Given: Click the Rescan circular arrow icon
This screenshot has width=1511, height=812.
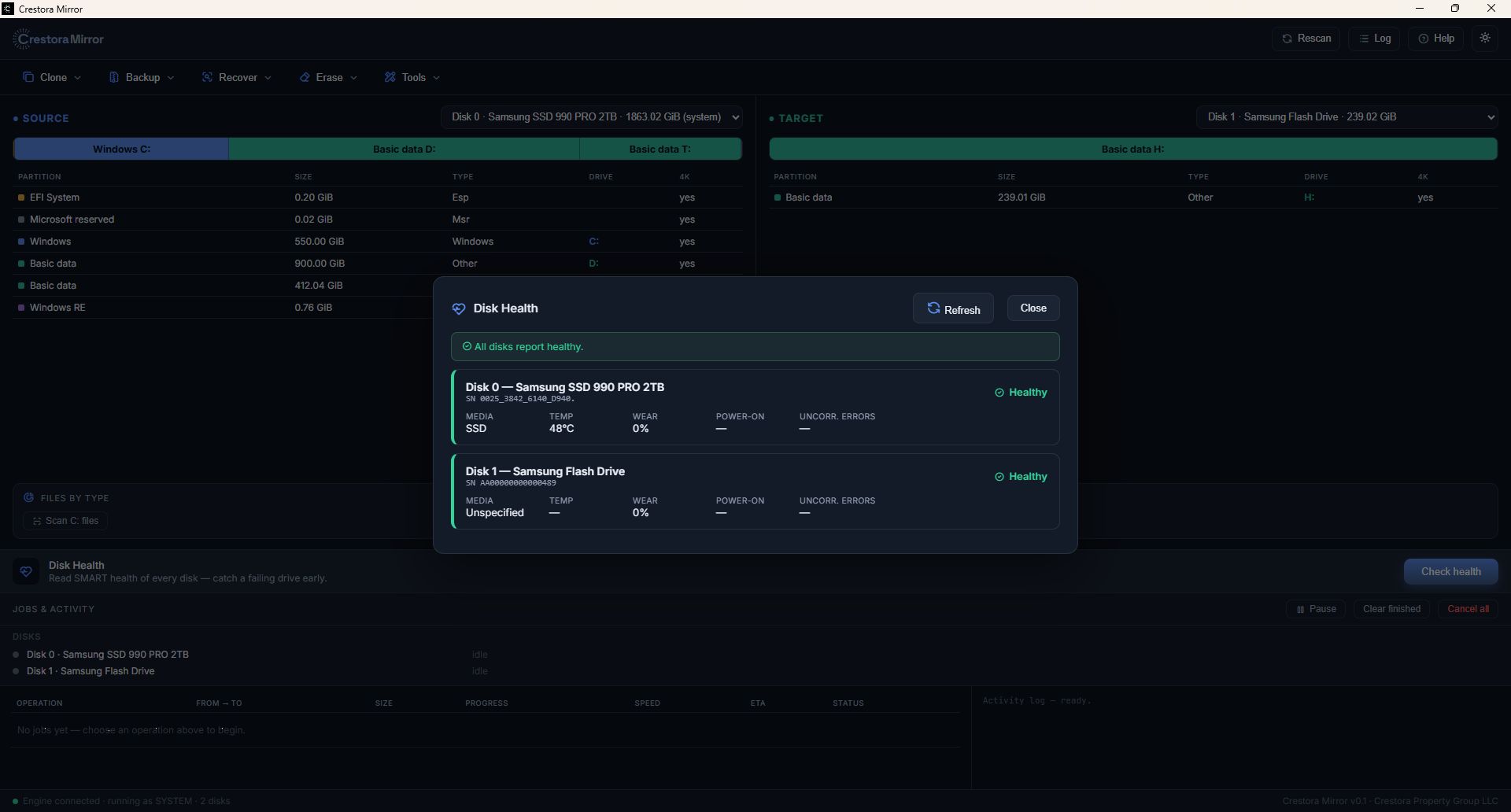Looking at the screenshot, I should [1287, 39].
